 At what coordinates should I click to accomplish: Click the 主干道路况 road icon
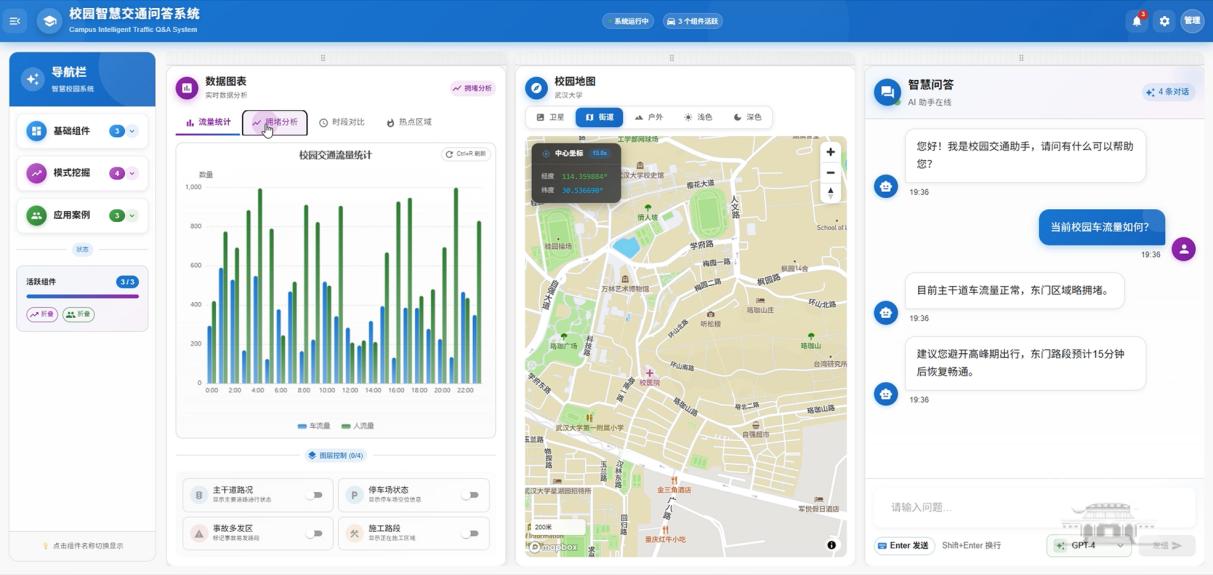point(199,494)
